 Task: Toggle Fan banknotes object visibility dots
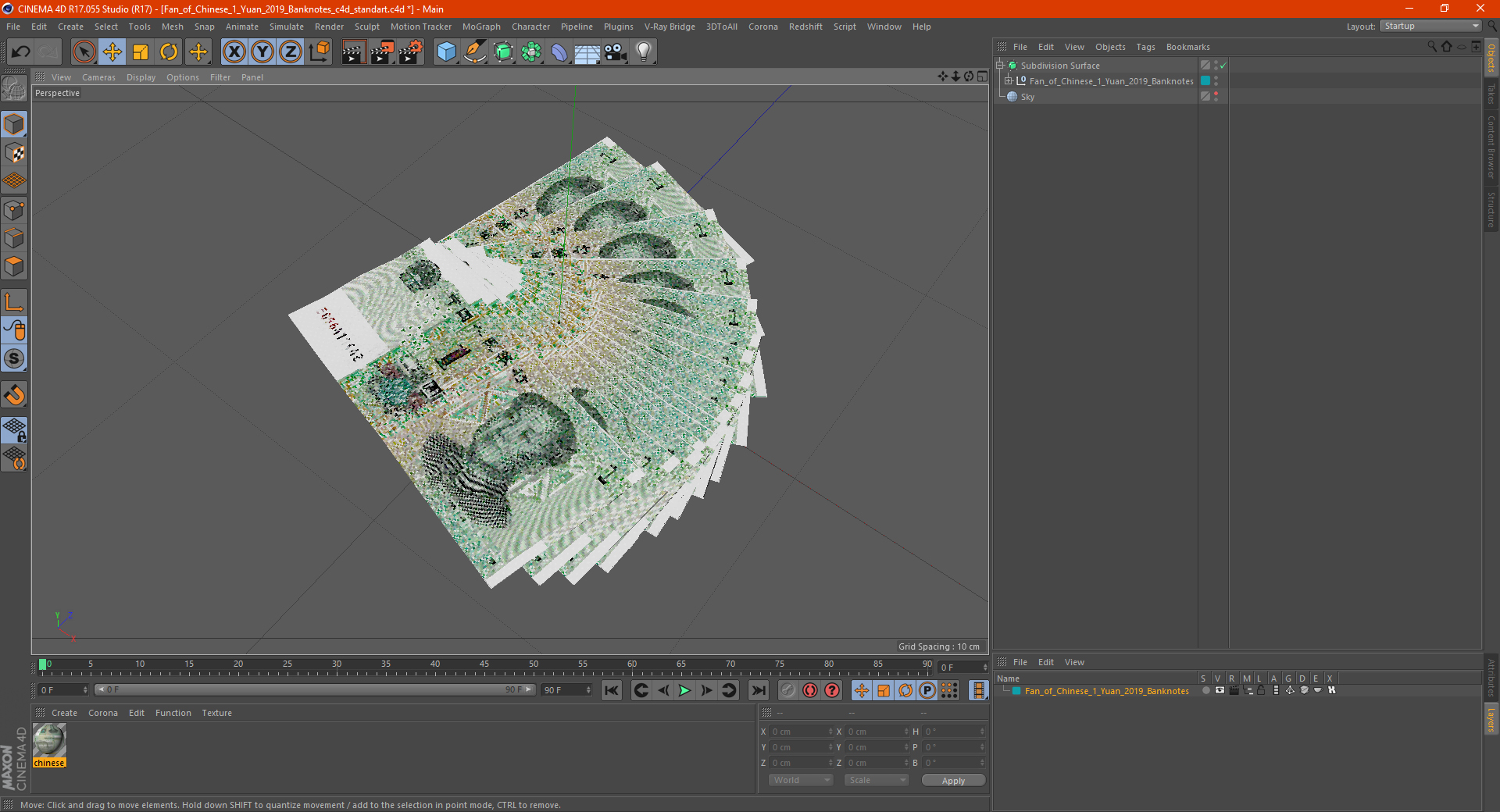pyautogui.click(x=1216, y=81)
